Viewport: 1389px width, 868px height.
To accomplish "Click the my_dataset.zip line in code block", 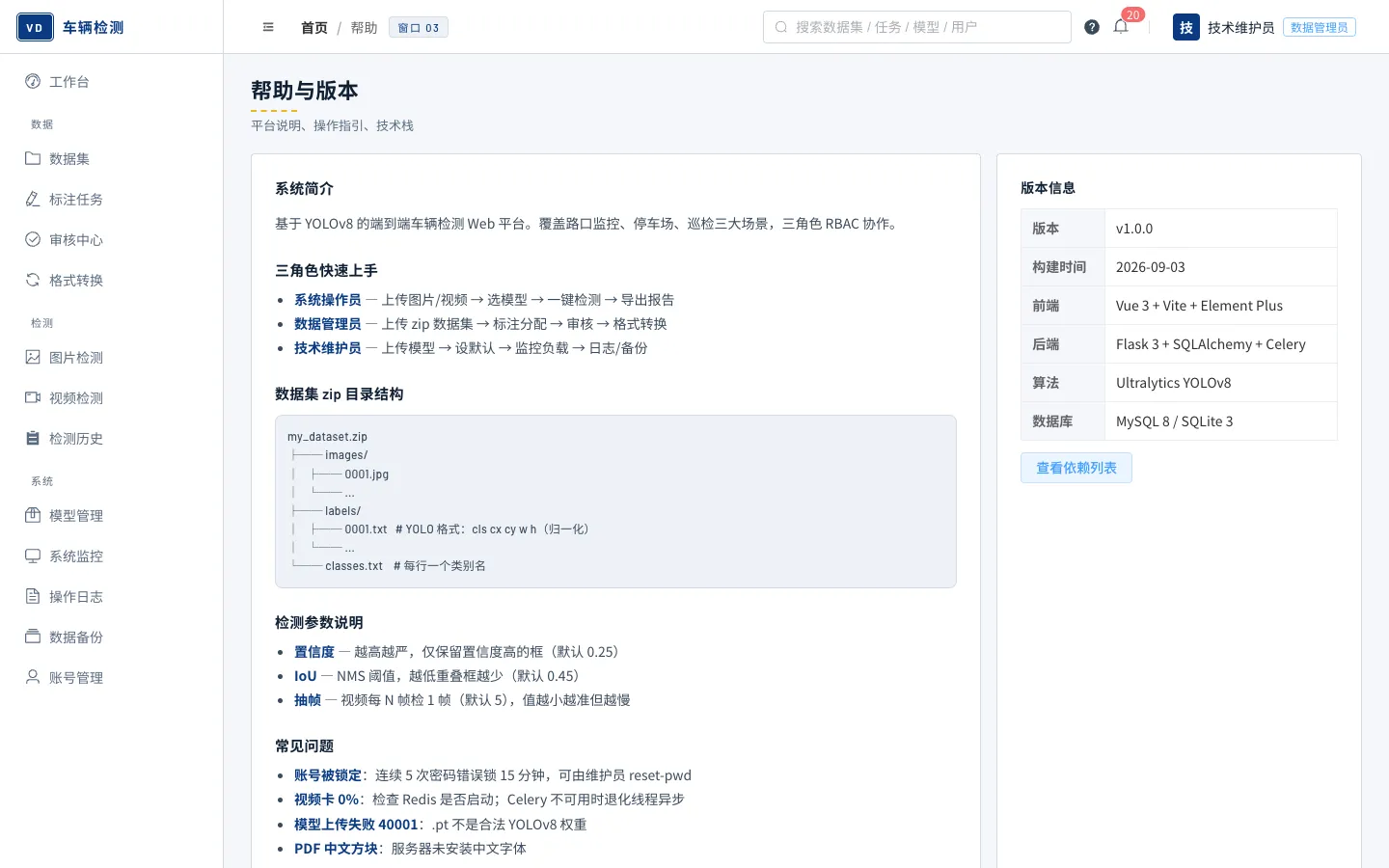I will click(327, 437).
